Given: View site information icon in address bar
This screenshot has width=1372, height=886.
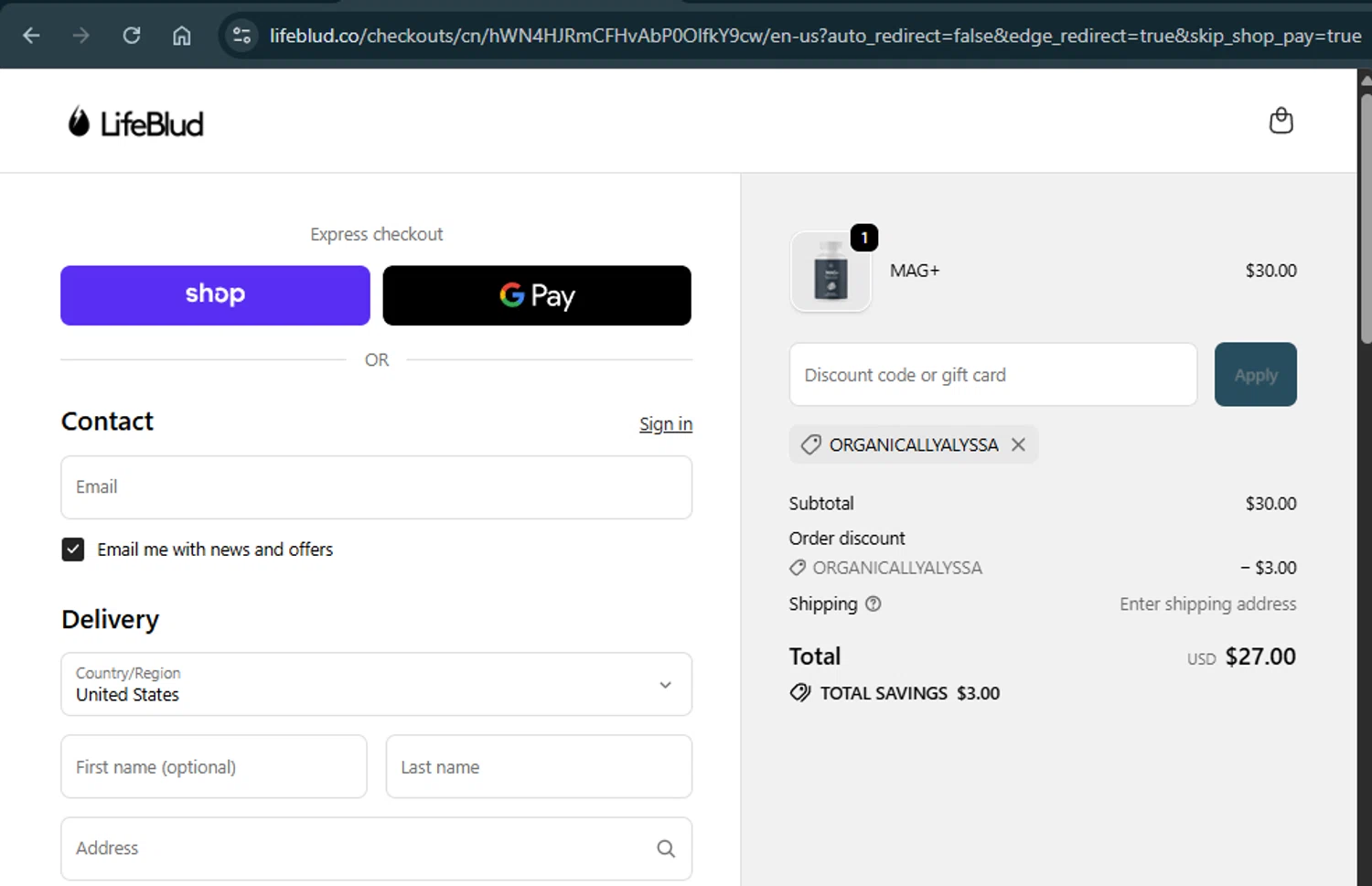Looking at the screenshot, I should tap(241, 36).
